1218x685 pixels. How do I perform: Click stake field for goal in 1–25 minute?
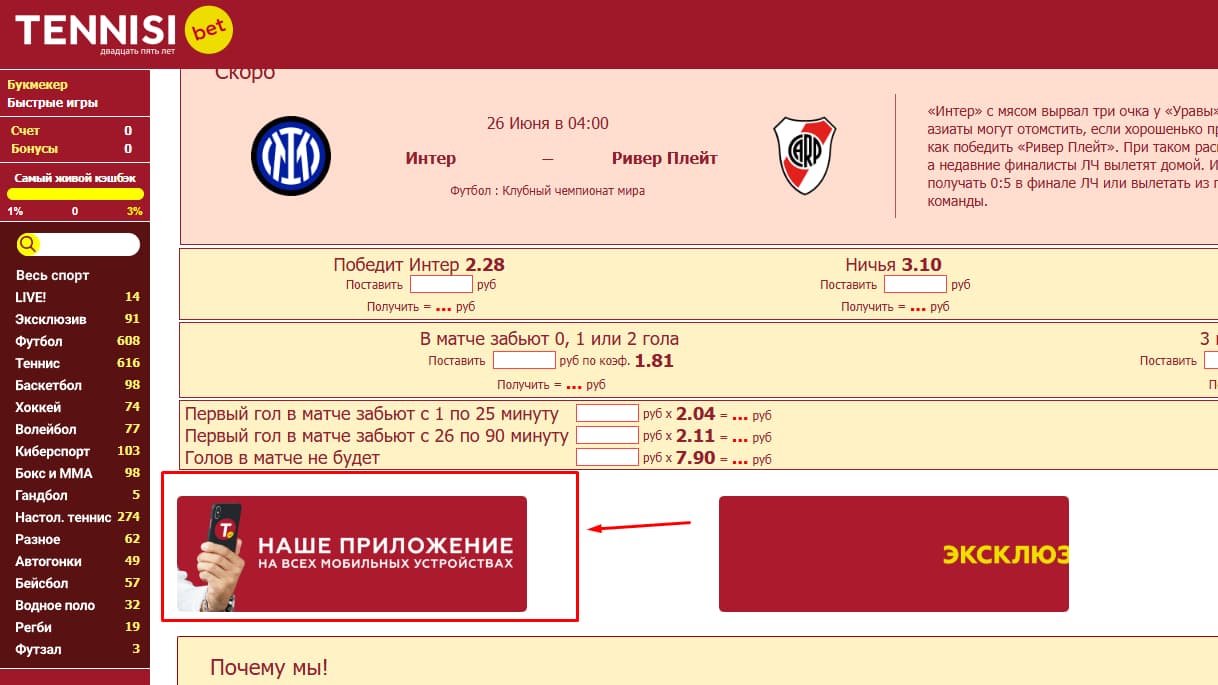608,413
